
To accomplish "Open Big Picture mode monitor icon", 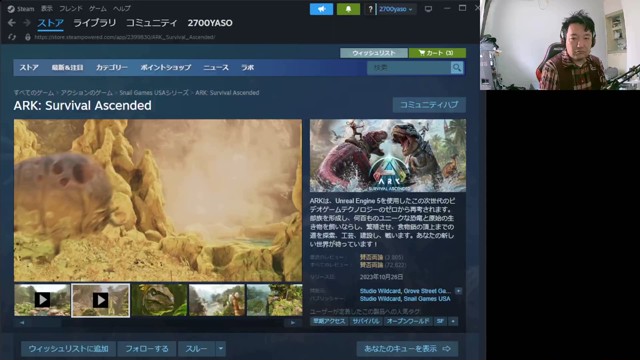I will tap(428, 9).
